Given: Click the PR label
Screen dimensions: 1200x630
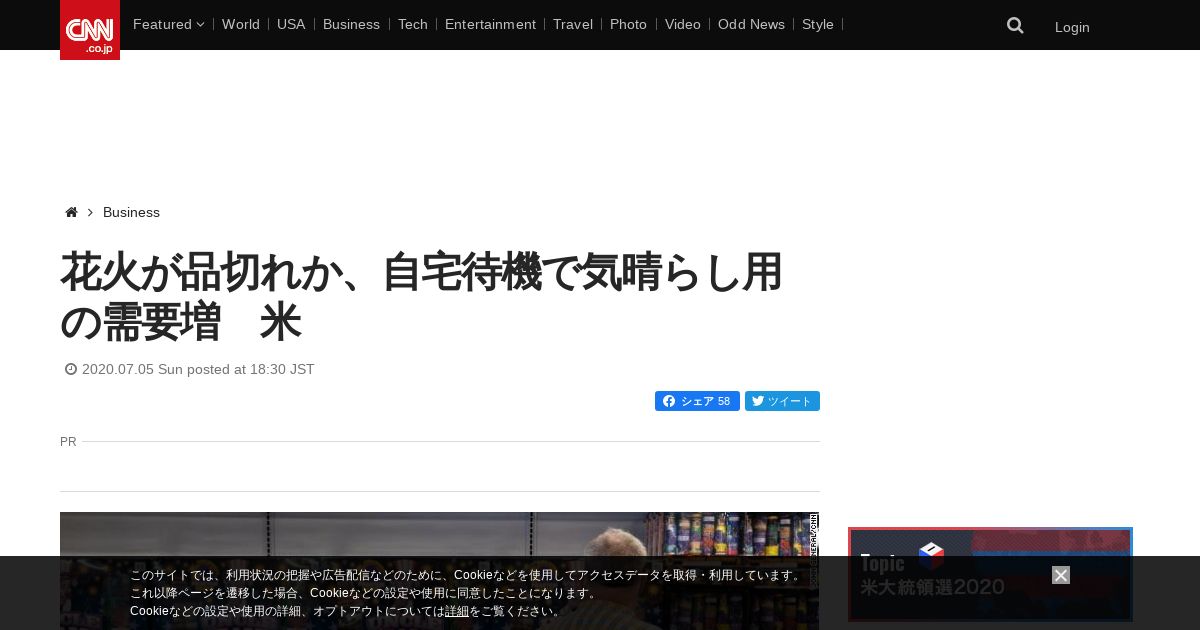Looking at the screenshot, I should pyautogui.click(x=68, y=441).
